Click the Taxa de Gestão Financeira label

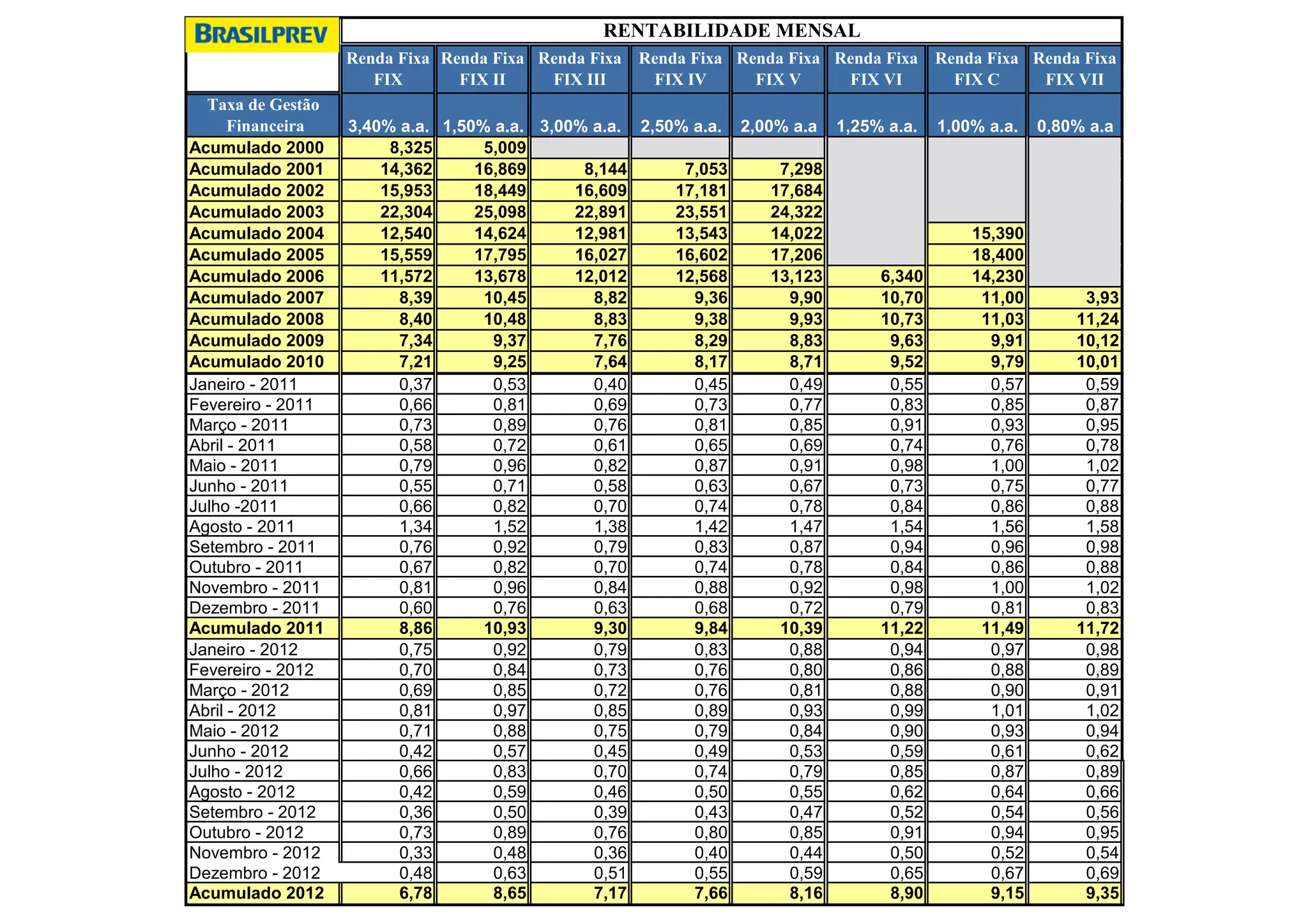[x=263, y=115]
